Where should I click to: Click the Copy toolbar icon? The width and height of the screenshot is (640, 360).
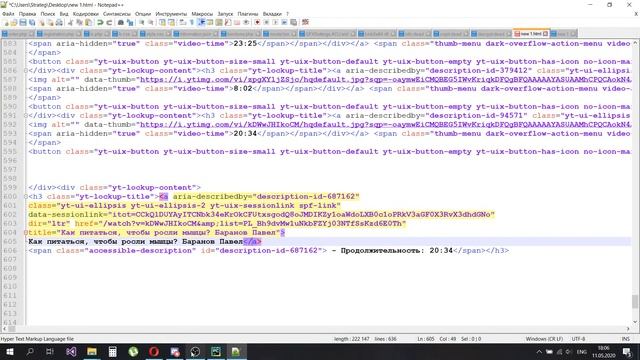coord(79,22)
